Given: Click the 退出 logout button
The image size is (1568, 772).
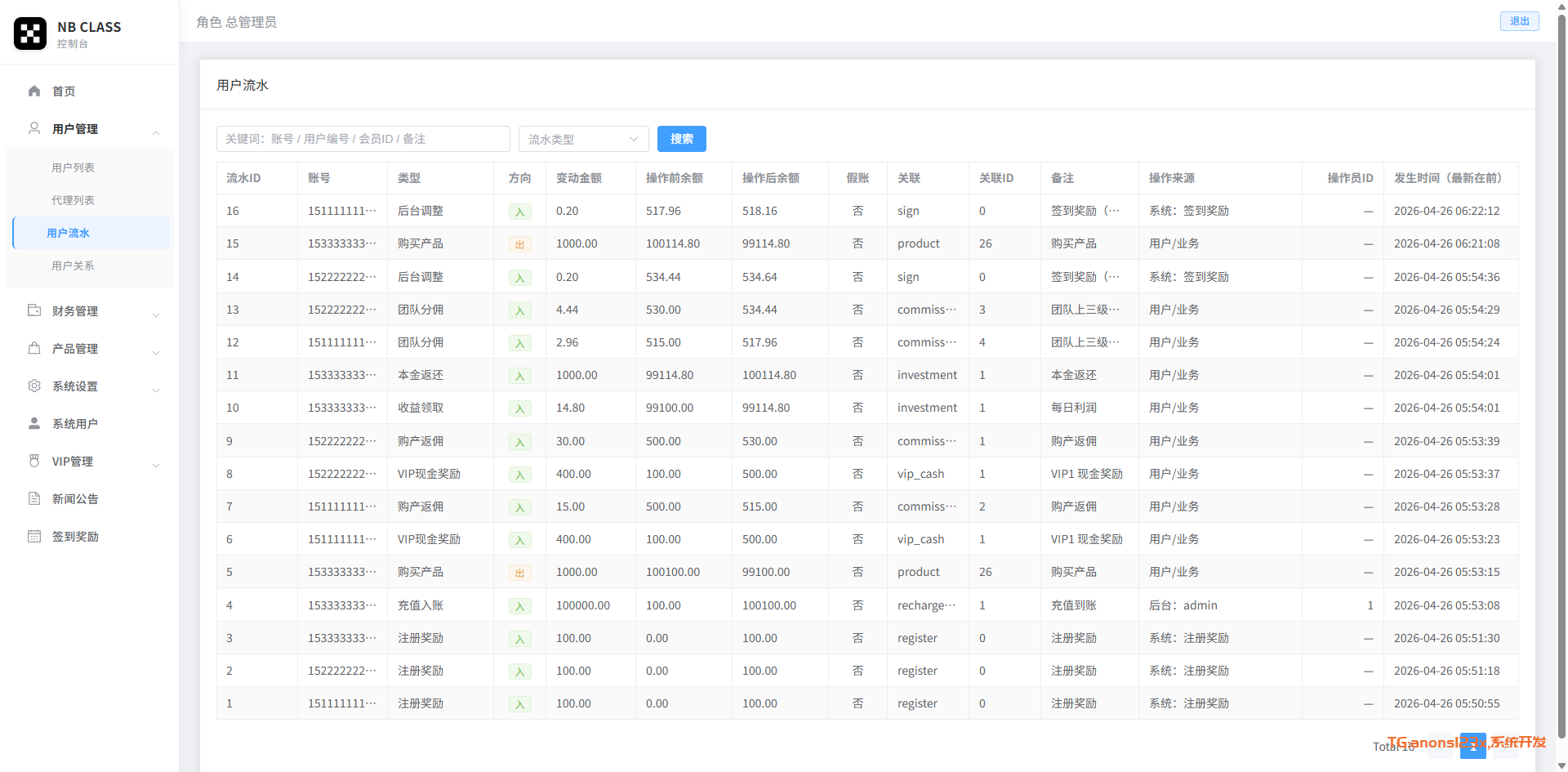Looking at the screenshot, I should [1519, 21].
